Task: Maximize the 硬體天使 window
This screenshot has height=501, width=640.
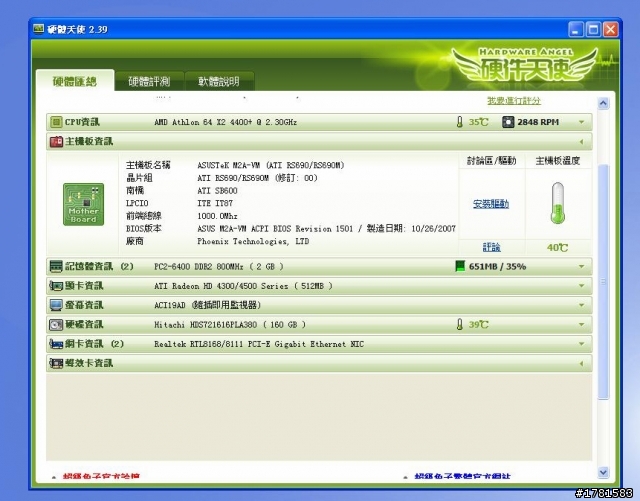Action: coord(593,29)
